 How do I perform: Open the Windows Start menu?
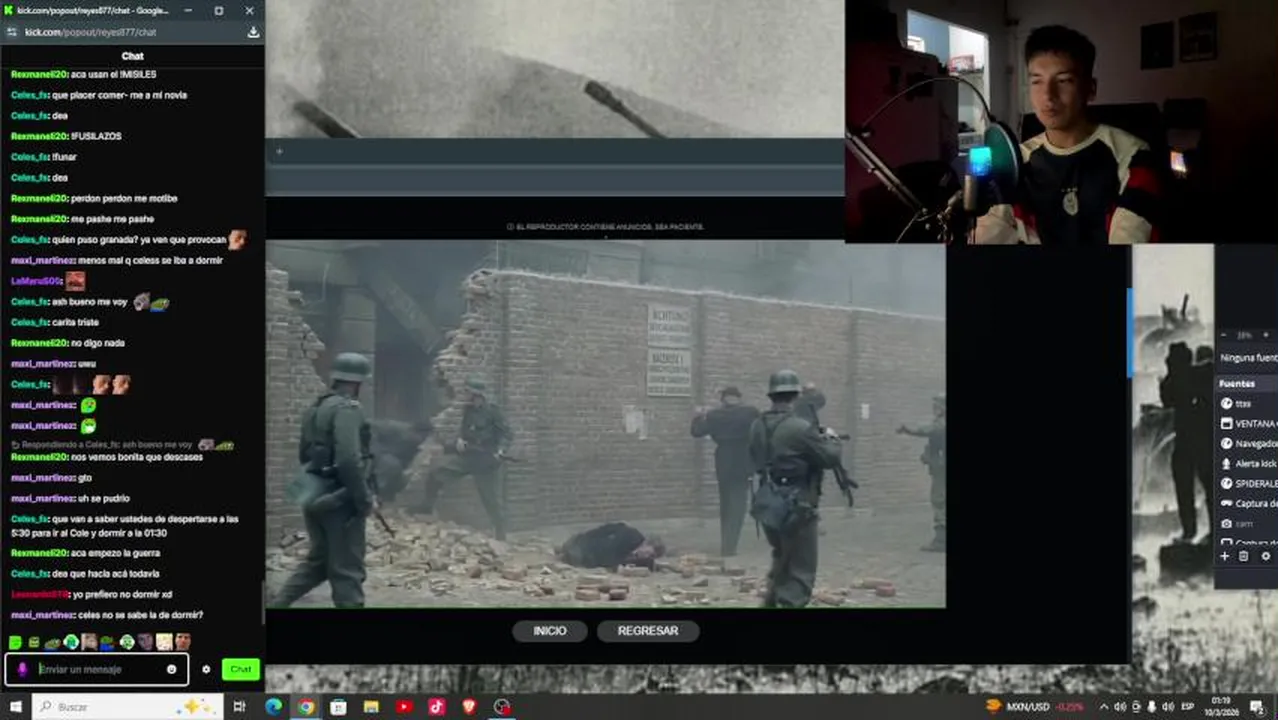[x=15, y=707]
